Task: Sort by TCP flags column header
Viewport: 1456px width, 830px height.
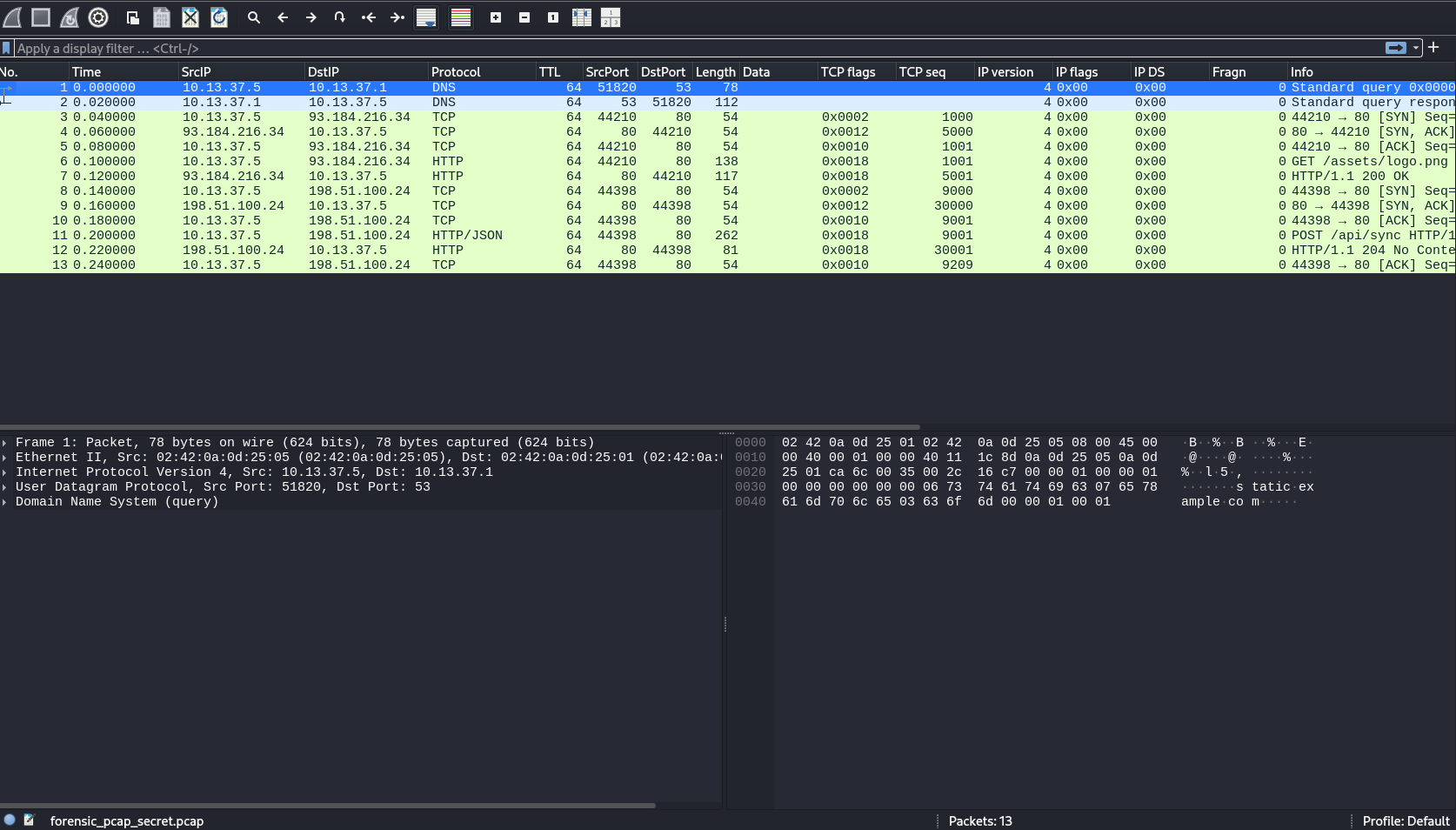Action: [857, 72]
